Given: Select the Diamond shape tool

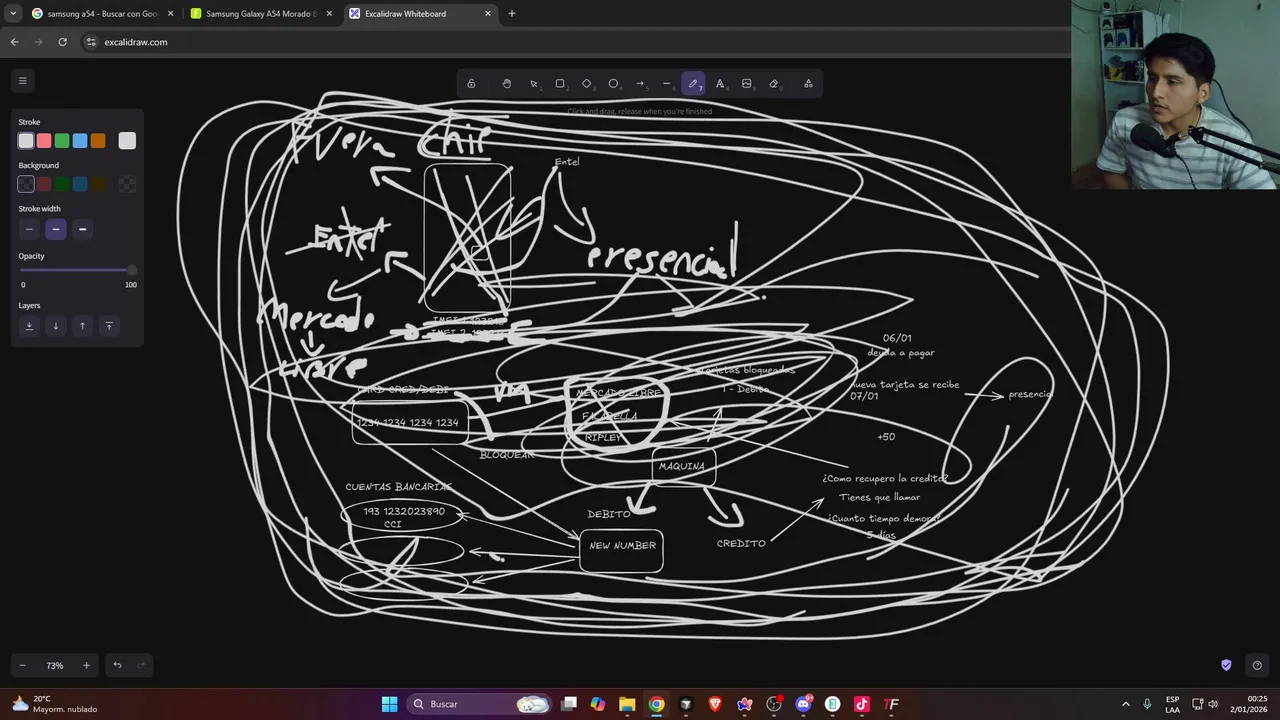Looking at the screenshot, I should click(587, 84).
